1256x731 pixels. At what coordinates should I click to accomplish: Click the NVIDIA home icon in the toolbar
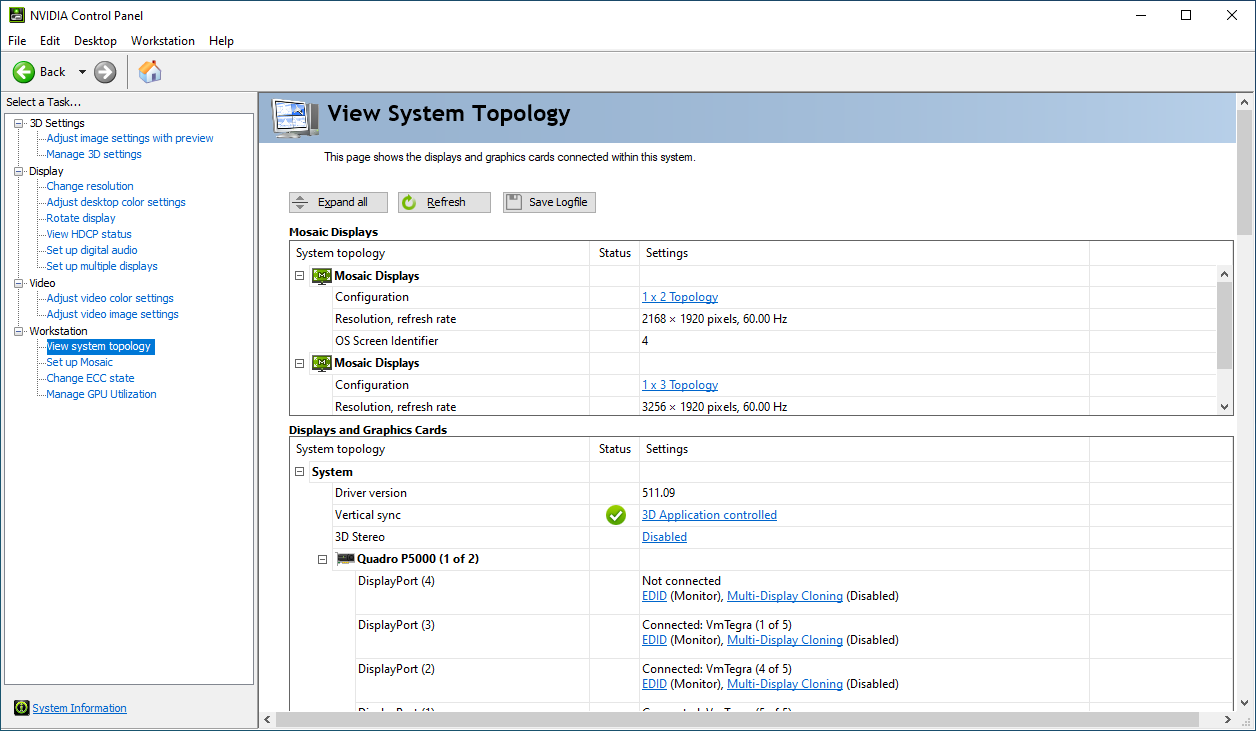click(x=150, y=71)
